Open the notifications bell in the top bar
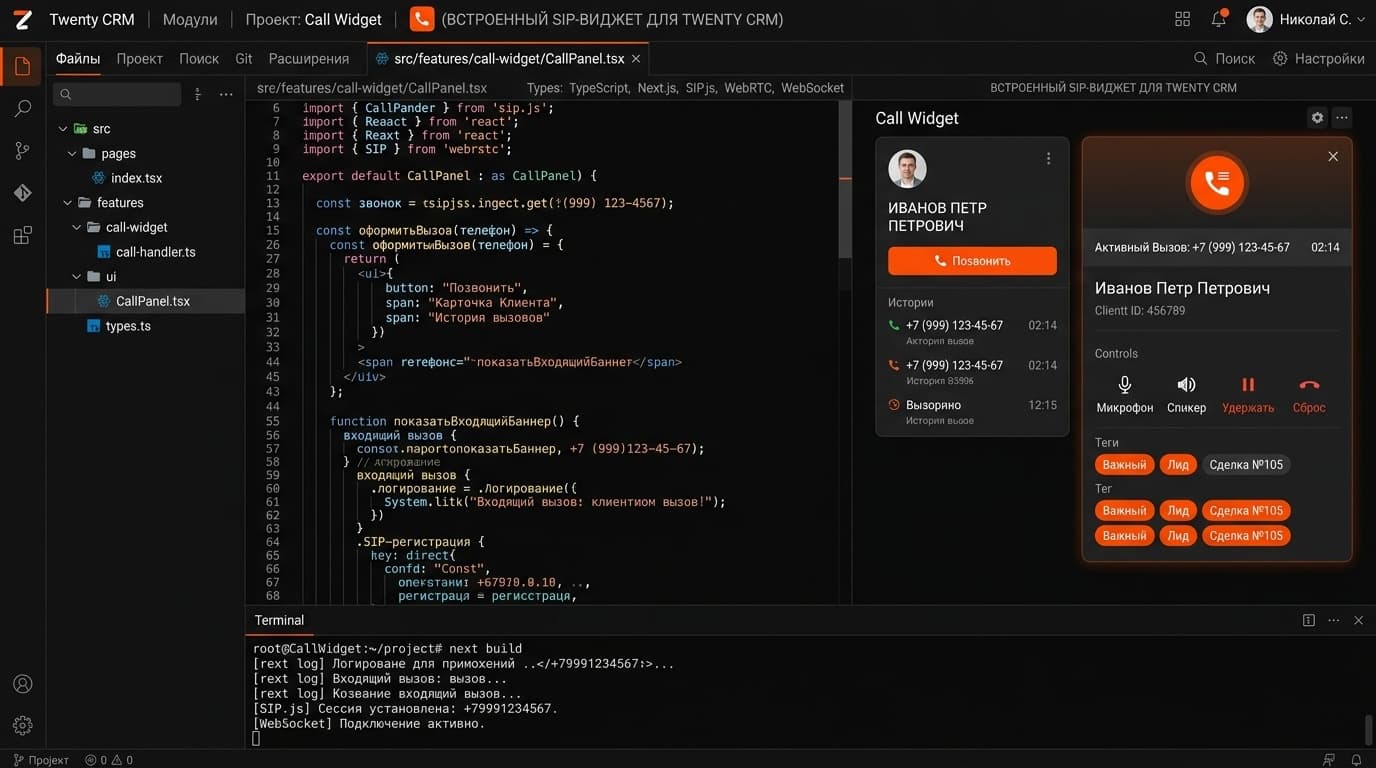 pyautogui.click(x=1218, y=19)
